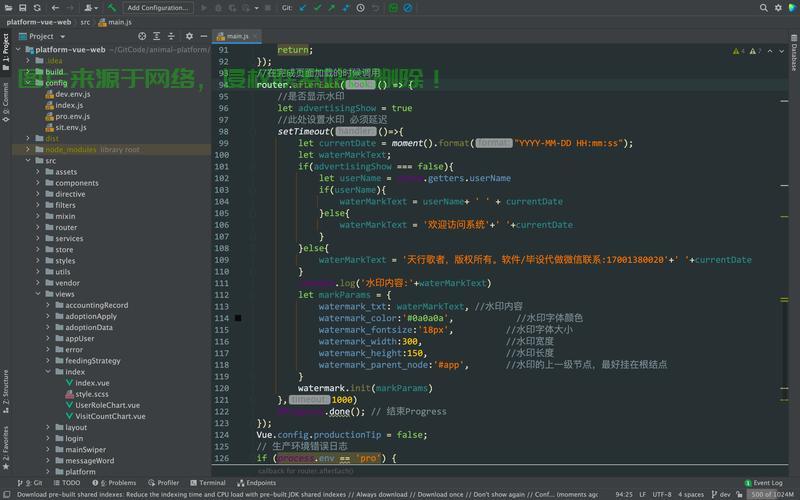Viewport: 800px width, 500px height.
Task: Toggle the Database tool window side tab
Action: [794, 53]
